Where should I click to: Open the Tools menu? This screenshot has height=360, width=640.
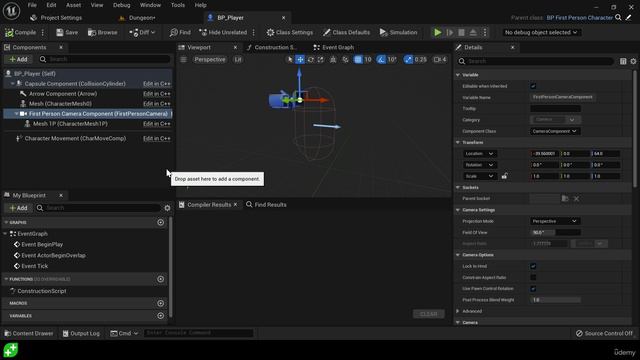coord(178,5)
